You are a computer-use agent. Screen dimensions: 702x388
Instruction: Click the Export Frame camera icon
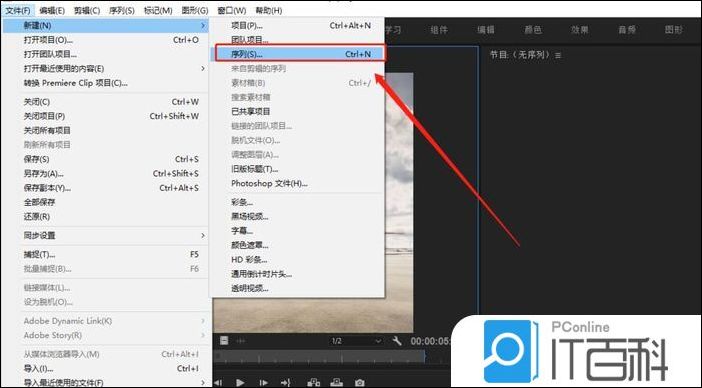click(360, 382)
